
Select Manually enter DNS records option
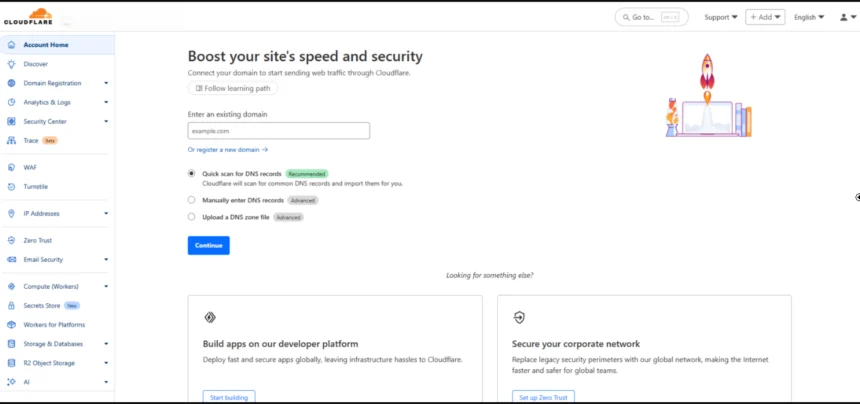[191, 200]
